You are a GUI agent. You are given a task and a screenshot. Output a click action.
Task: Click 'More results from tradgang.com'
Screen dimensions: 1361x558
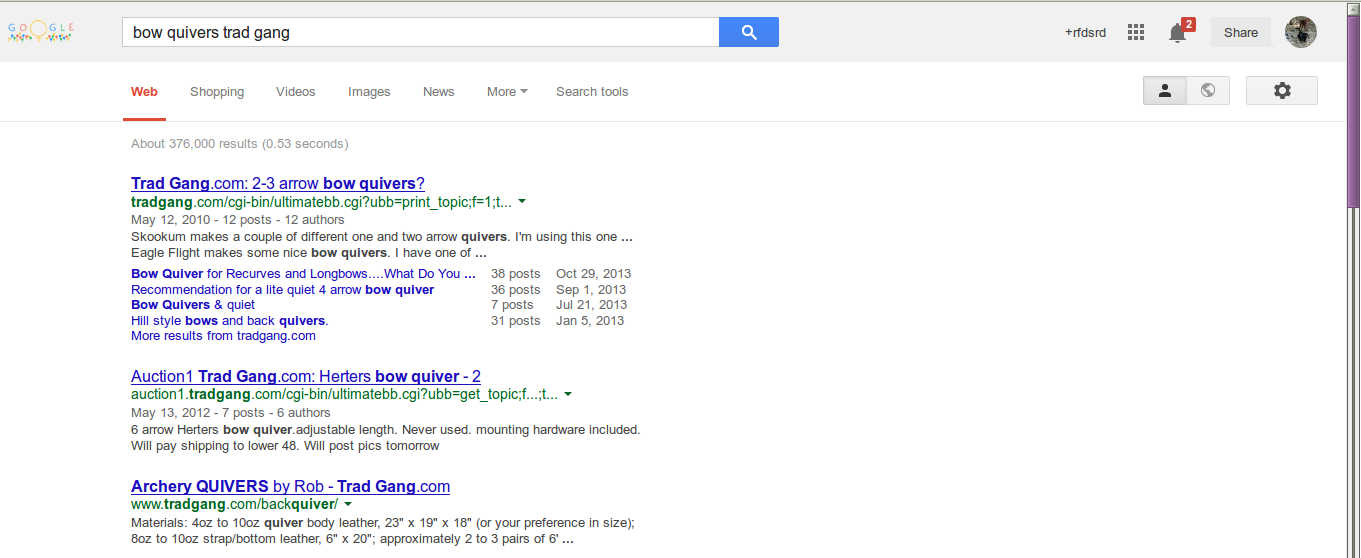tap(223, 336)
